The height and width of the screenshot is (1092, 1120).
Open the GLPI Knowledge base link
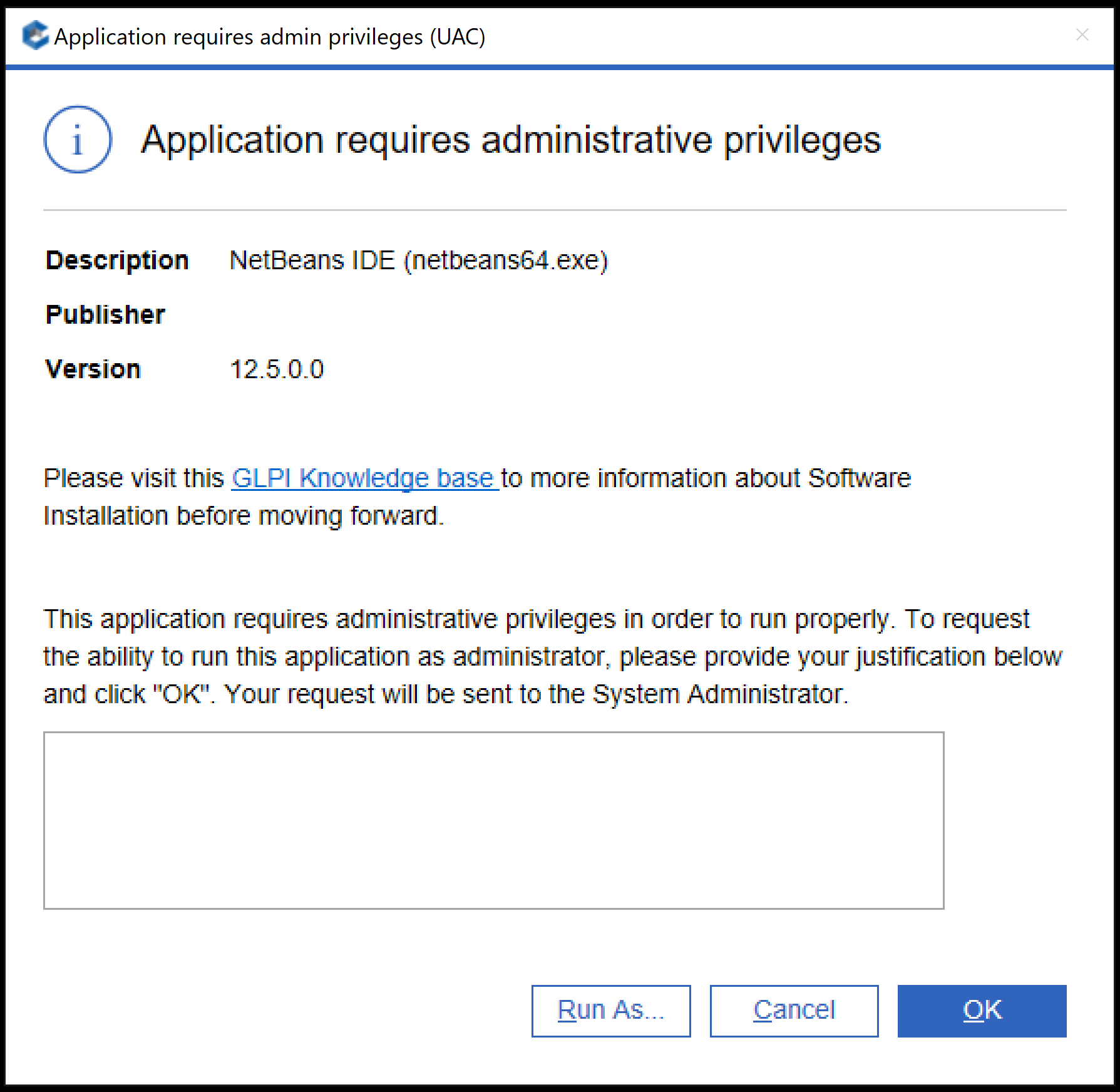[364, 478]
